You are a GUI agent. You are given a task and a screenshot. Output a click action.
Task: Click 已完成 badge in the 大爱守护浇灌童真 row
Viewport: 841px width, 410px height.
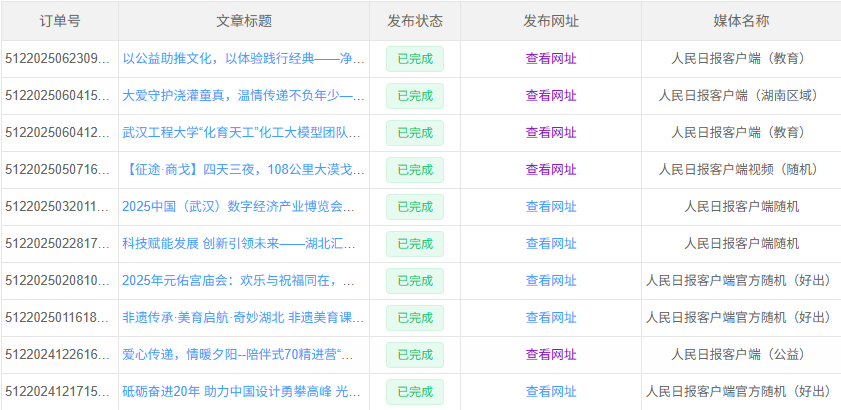(415, 96)
